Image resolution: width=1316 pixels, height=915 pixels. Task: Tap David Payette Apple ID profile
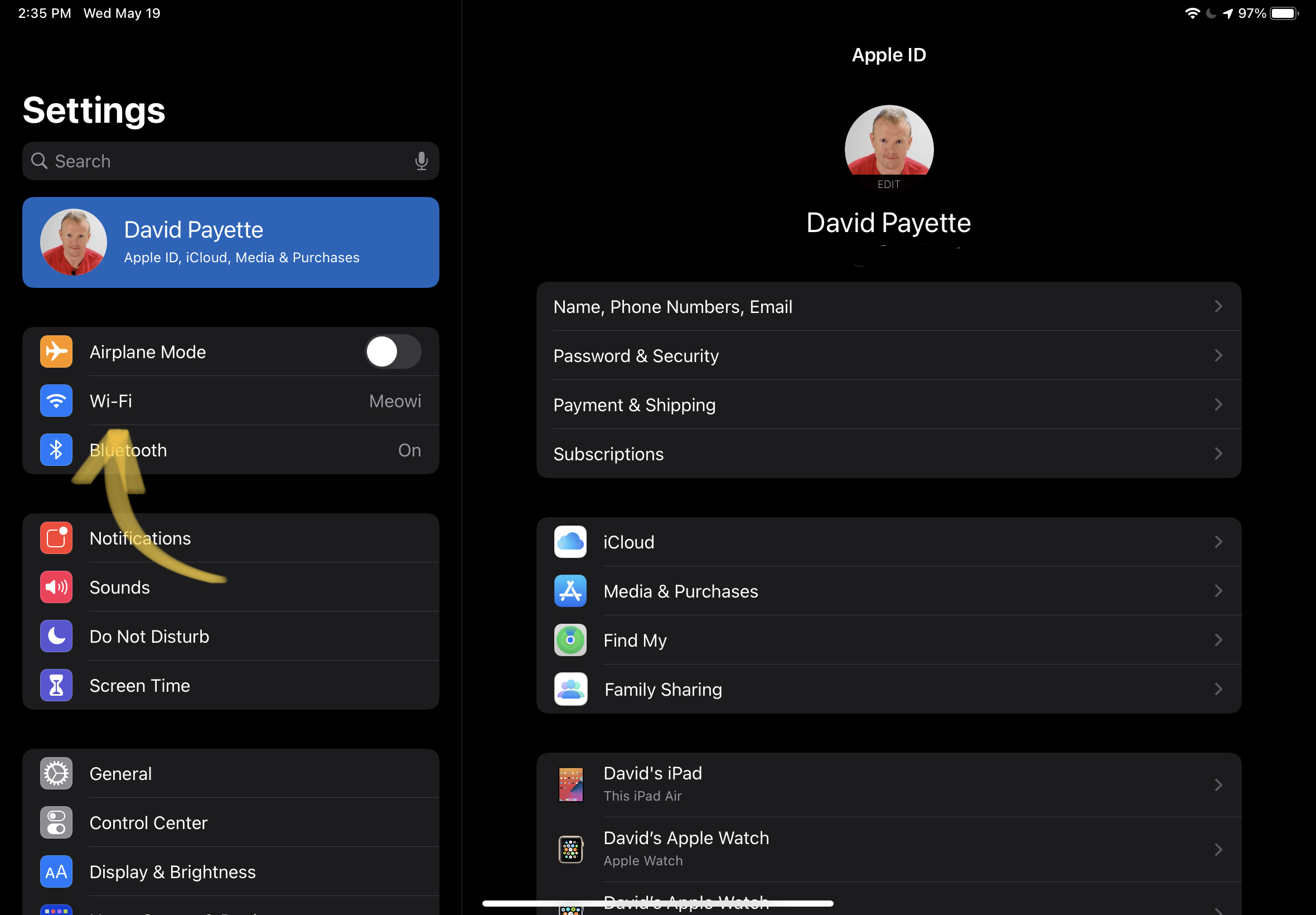[x=229, y=241]
